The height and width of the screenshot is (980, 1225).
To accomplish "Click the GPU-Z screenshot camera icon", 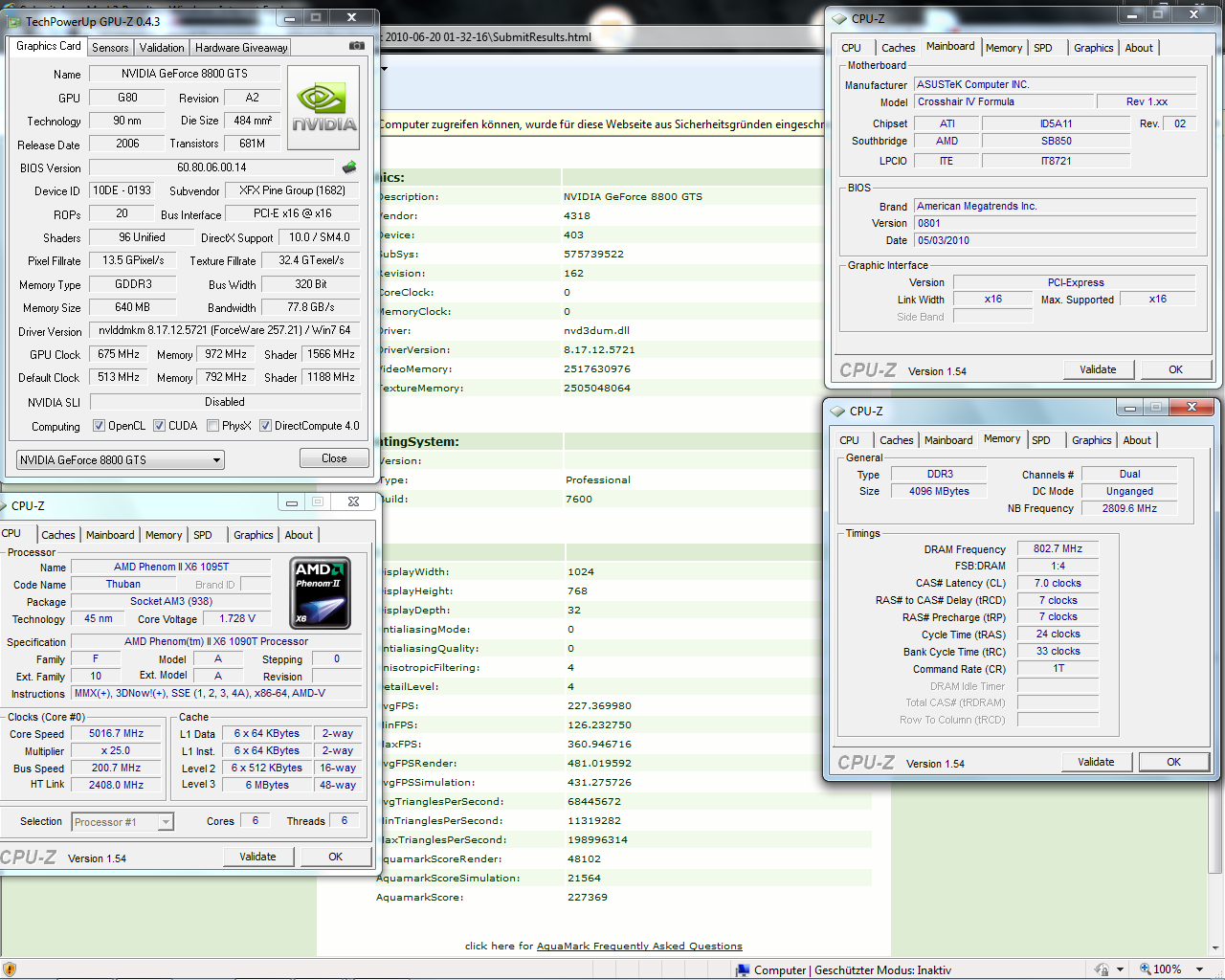I will tap(357, 45).
